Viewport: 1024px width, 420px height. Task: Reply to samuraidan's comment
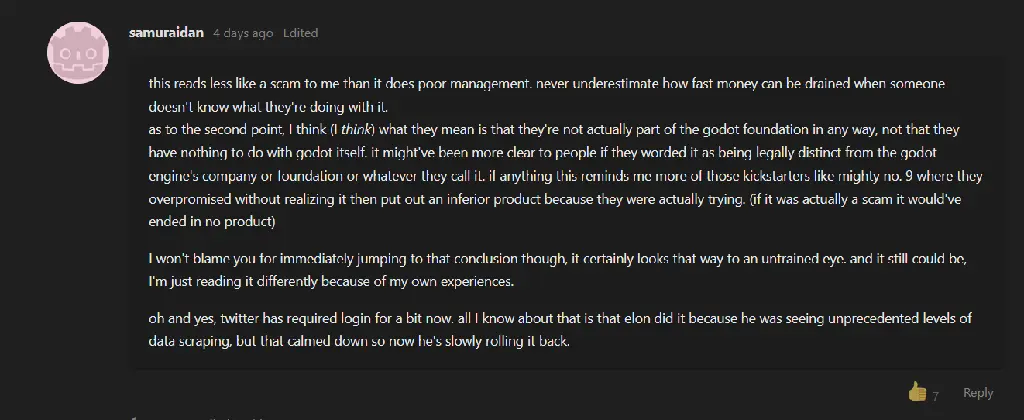978,393
